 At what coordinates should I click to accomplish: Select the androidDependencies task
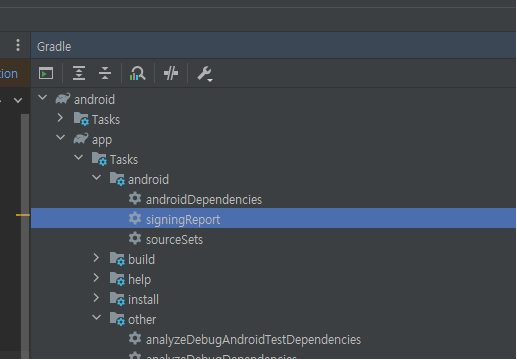click(204, 200)
